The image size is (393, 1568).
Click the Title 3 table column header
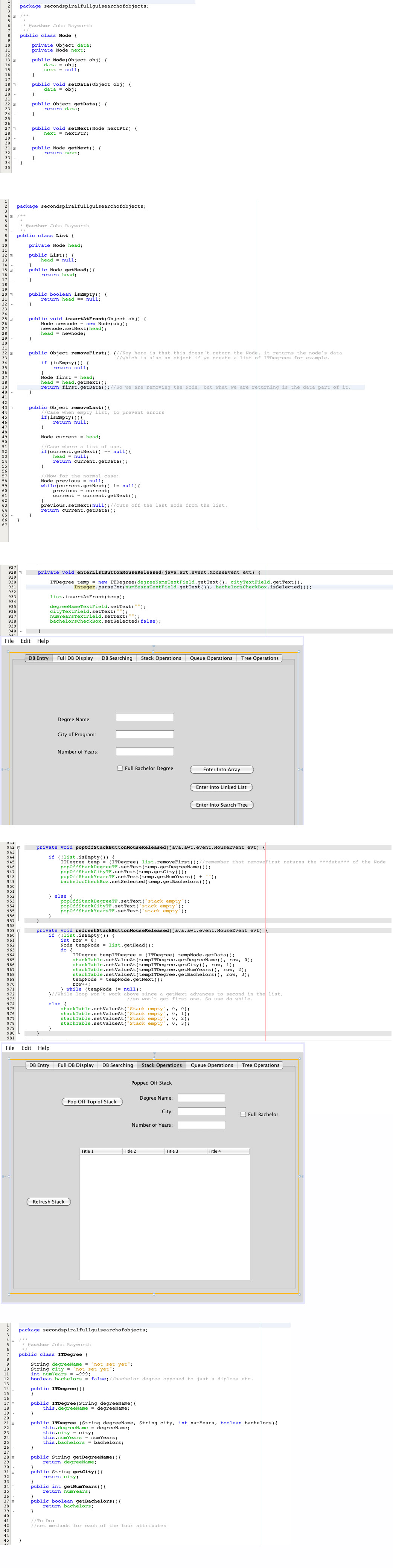point(185,1151)
